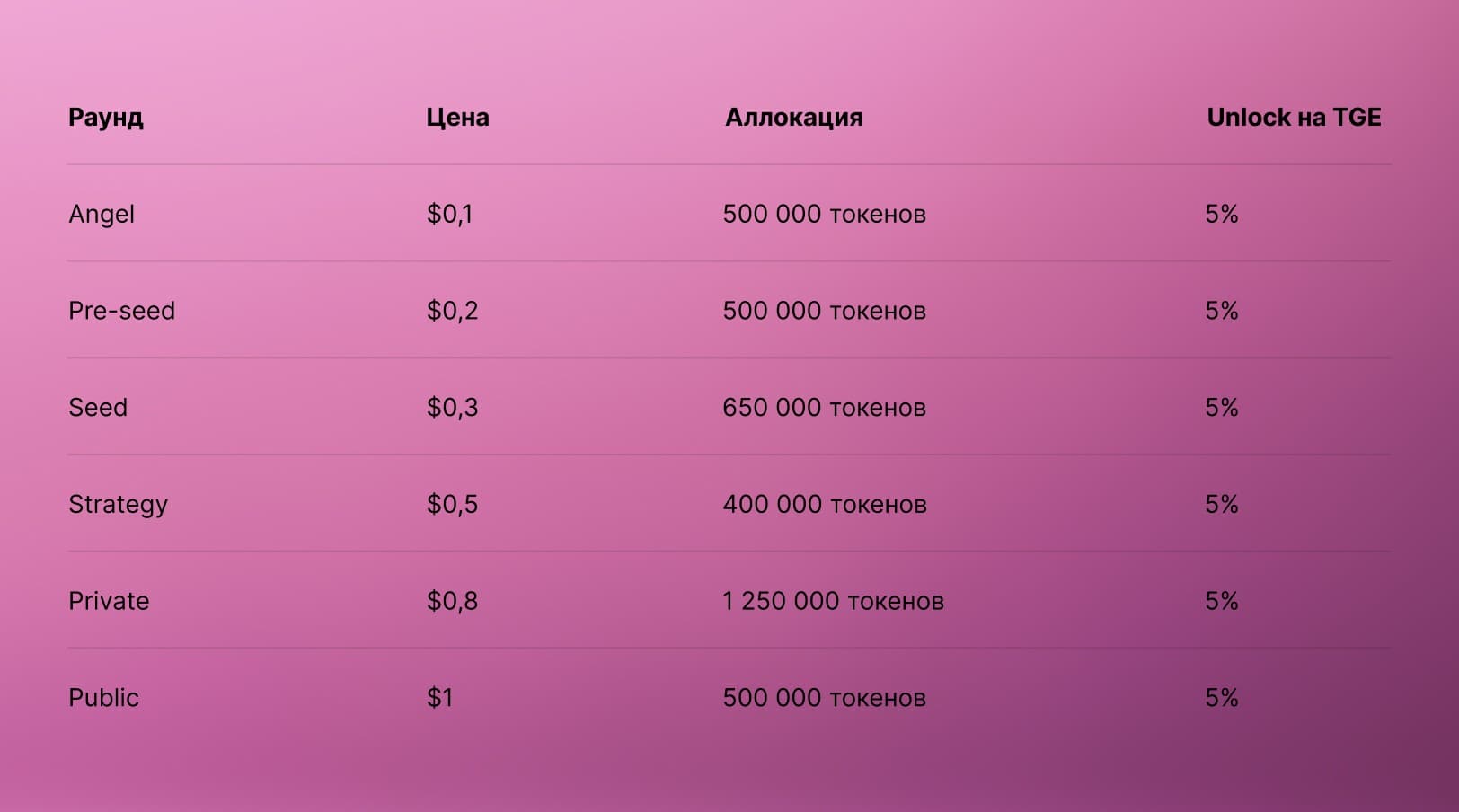Click the Цена column header
1459x812 pixels.
click(457, 118)
